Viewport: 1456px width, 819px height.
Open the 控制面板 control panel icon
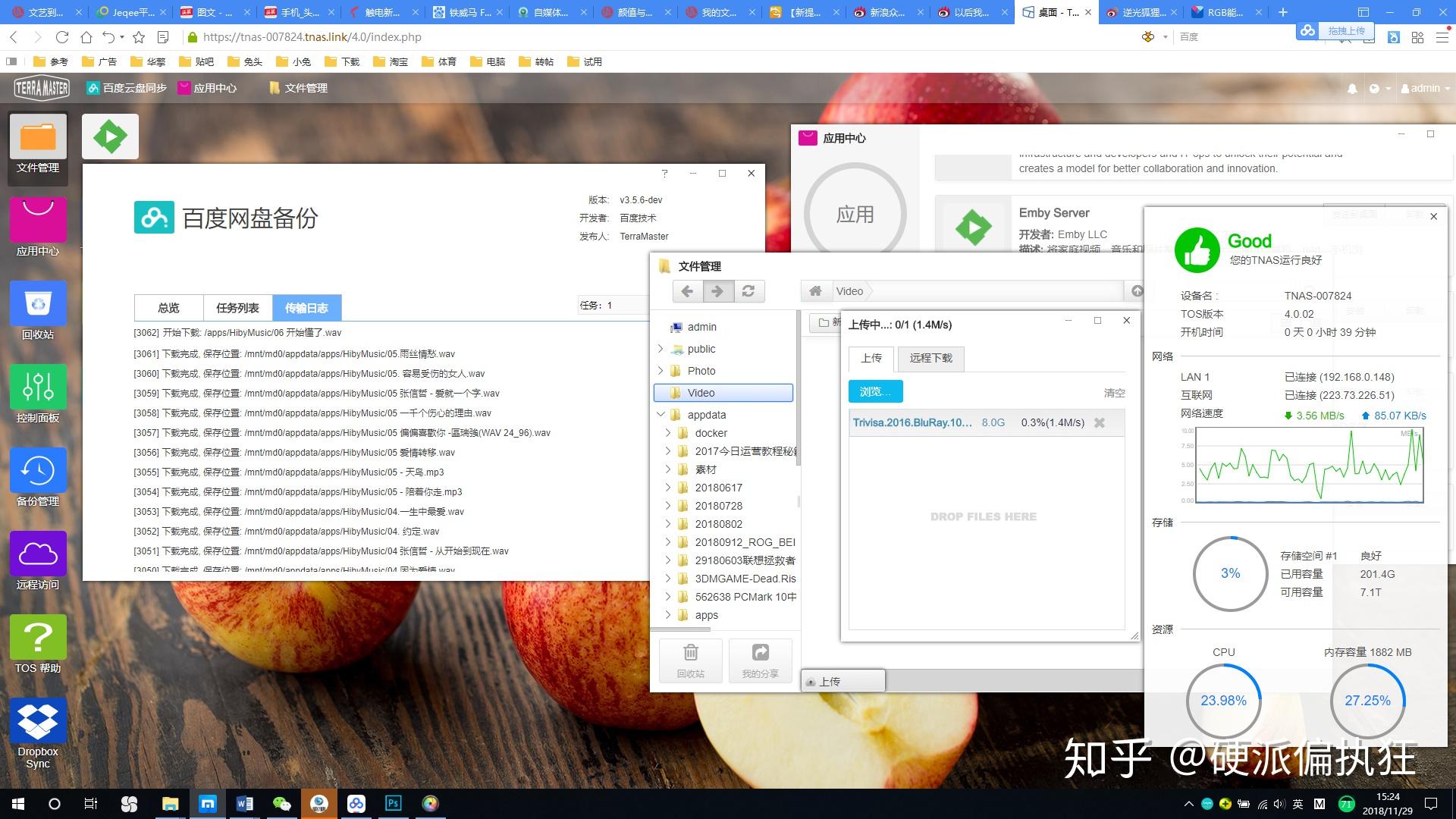click(38, 388)
